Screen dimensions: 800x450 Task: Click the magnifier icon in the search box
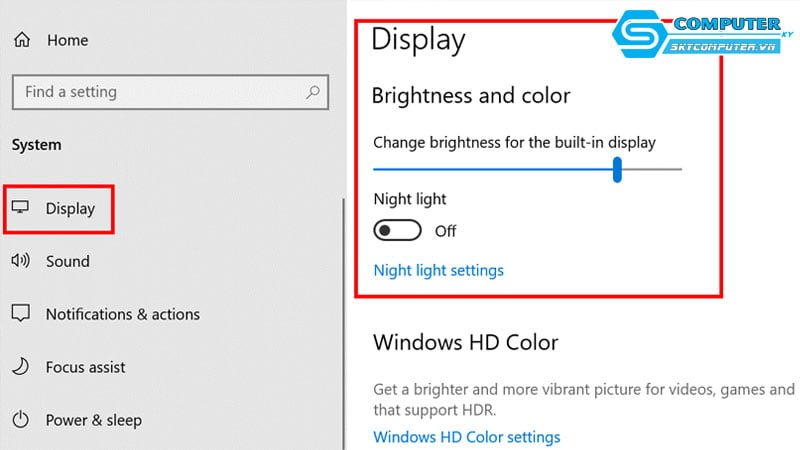point(313,92)
